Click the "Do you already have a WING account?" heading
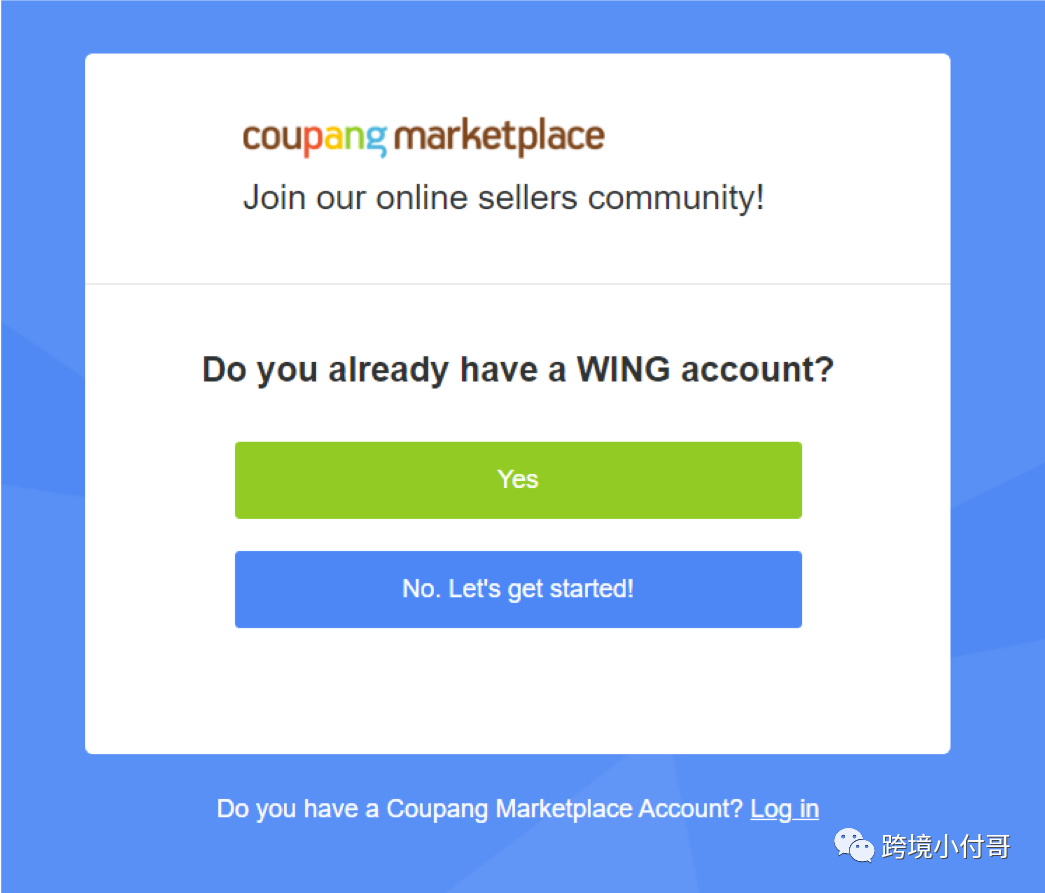The width and height of the screenshot is (1045, 893). coord(518,370)
